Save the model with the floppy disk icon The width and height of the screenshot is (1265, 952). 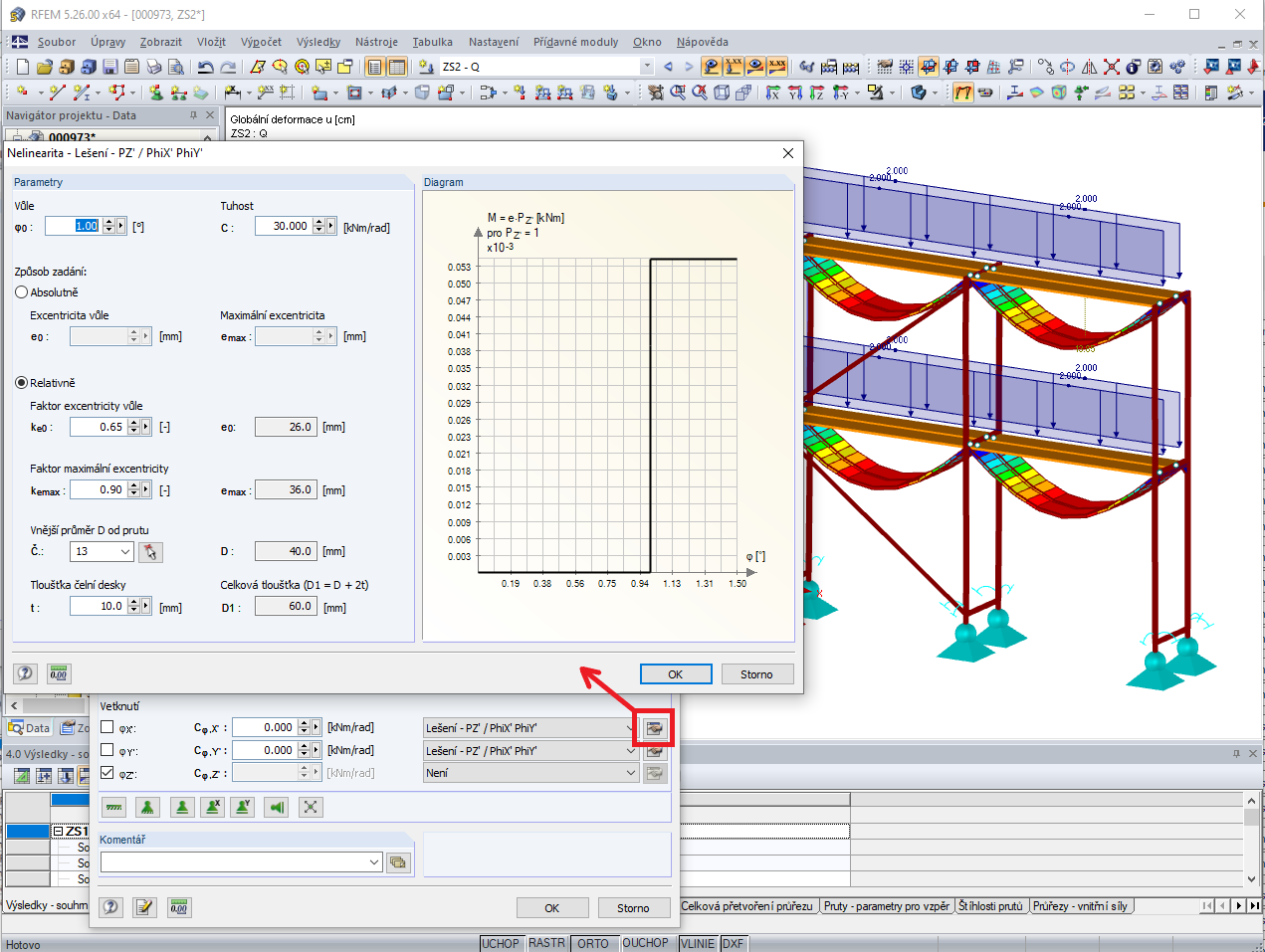pyautogui.click(x=109, y=67)
